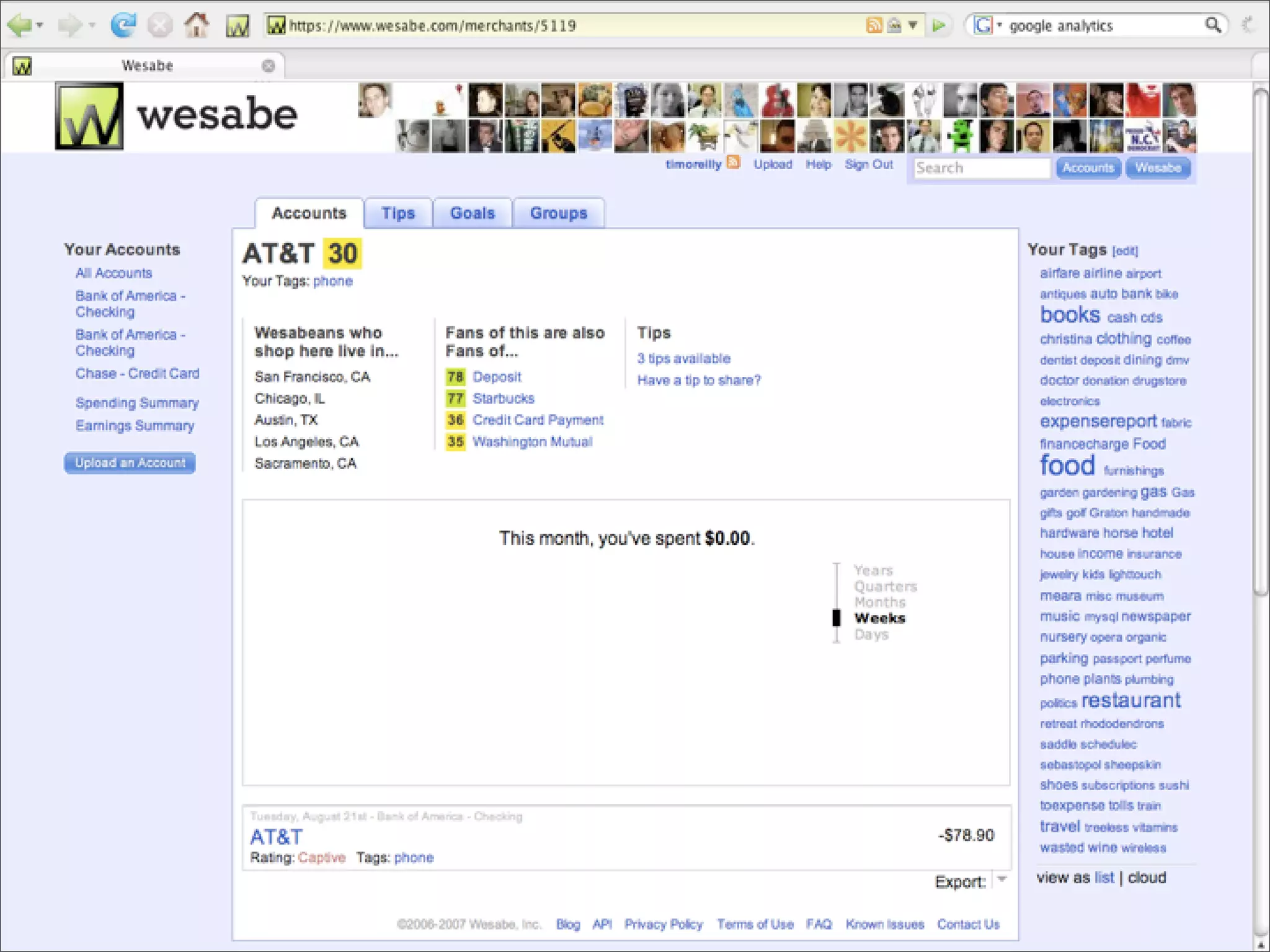Click the RSS feed icon in address bar
The width and height of the screenshot is (1270, 952).
coord(874,25)
